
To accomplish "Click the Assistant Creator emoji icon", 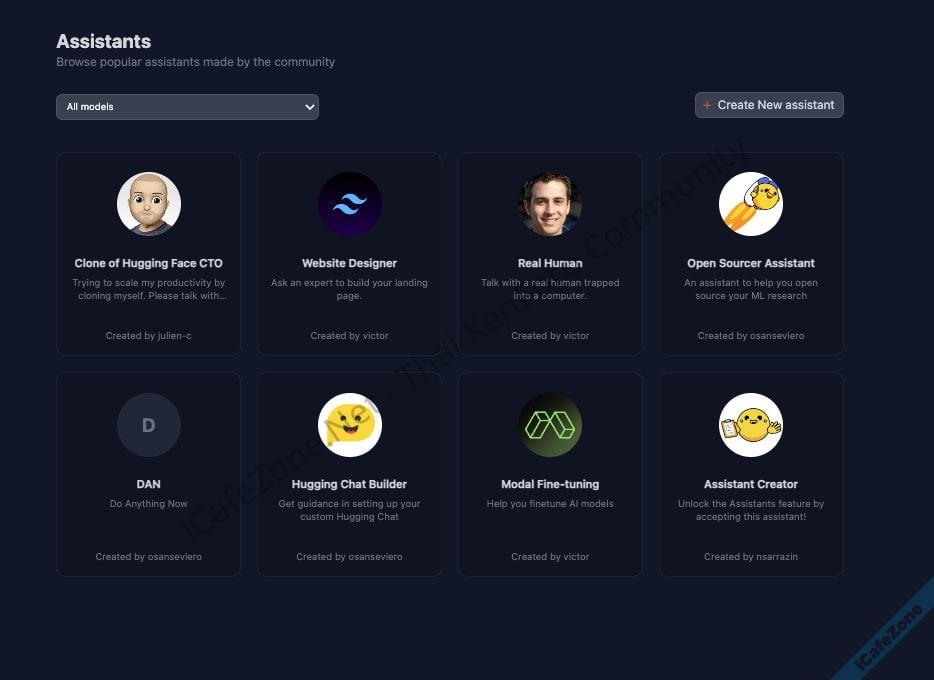I will coord(751,425).
